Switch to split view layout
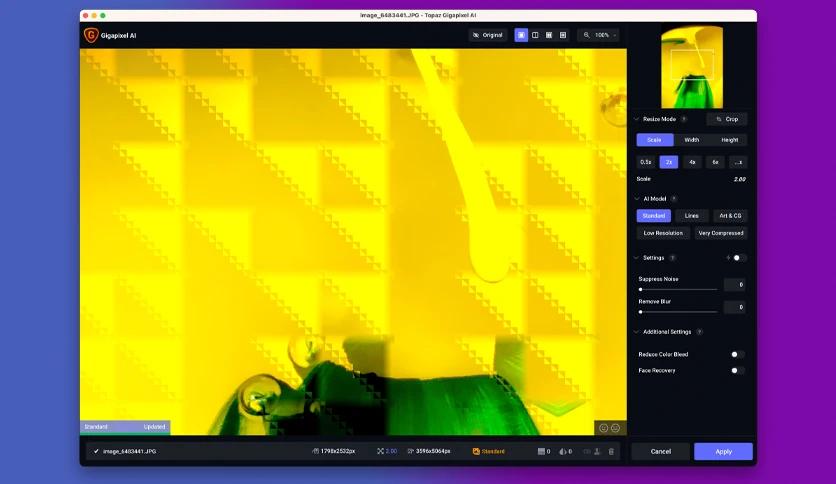836x484 pixels. (x=535, y=35)
